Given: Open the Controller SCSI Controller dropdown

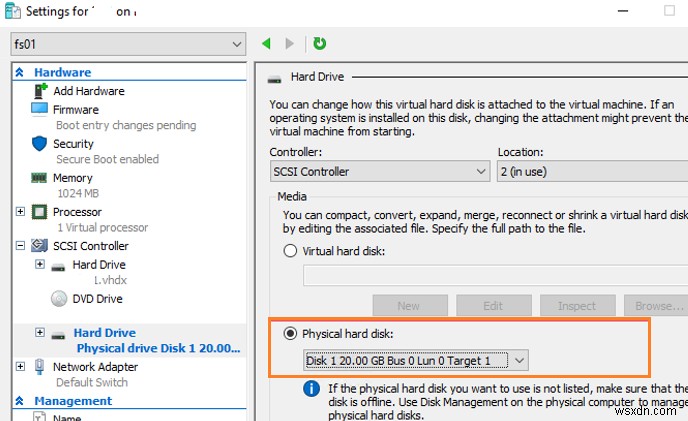Looking at the screenshot, I should [380, 171].
